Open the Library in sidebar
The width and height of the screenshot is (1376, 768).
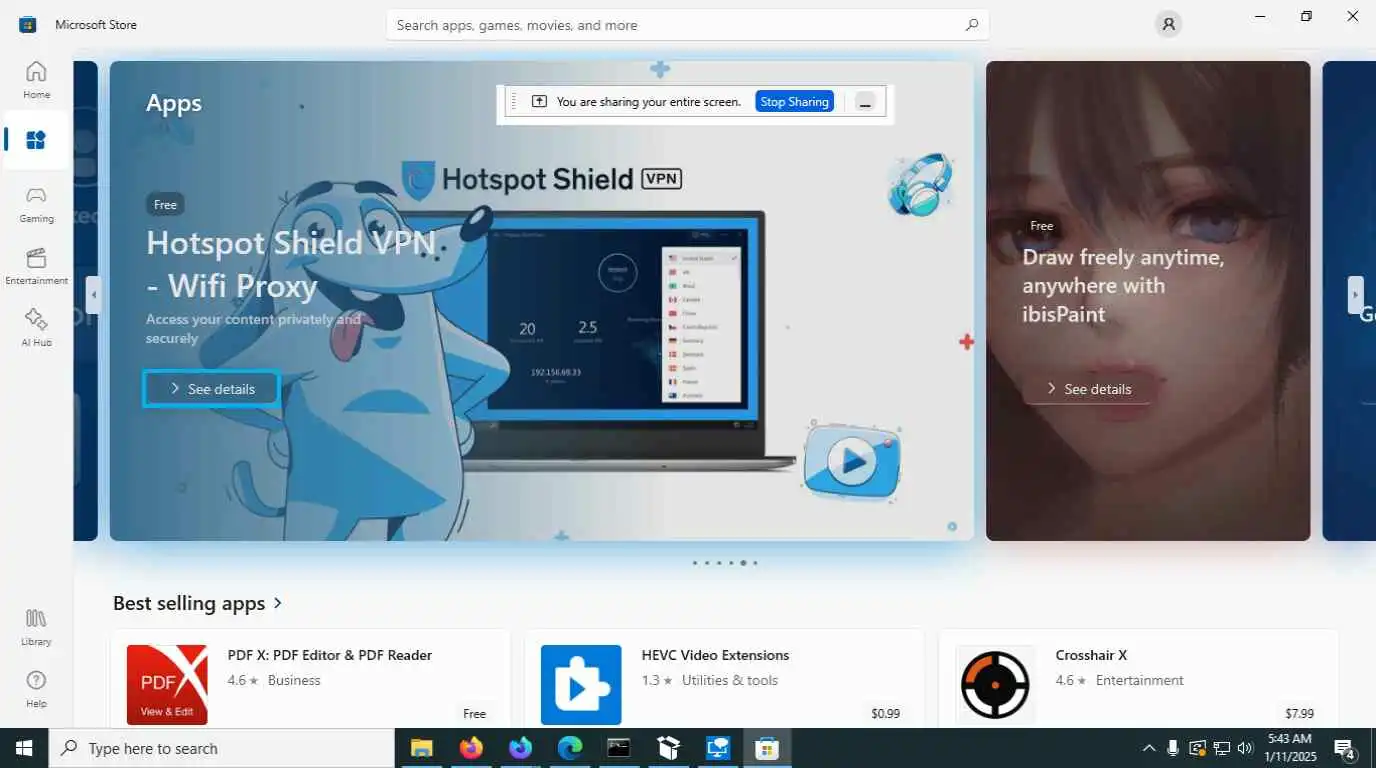coord(36,626)
